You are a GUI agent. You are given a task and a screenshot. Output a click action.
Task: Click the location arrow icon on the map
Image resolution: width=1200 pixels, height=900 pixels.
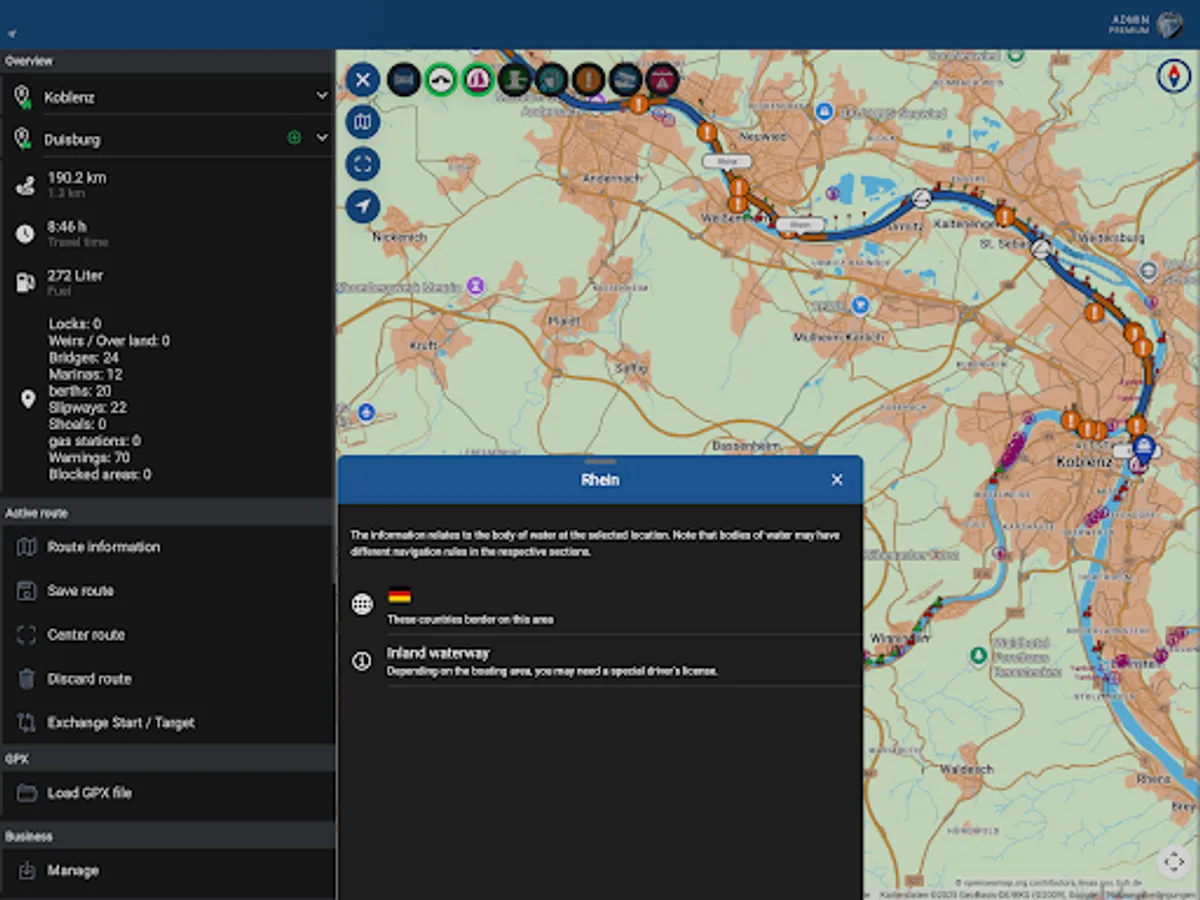[363, 207]
